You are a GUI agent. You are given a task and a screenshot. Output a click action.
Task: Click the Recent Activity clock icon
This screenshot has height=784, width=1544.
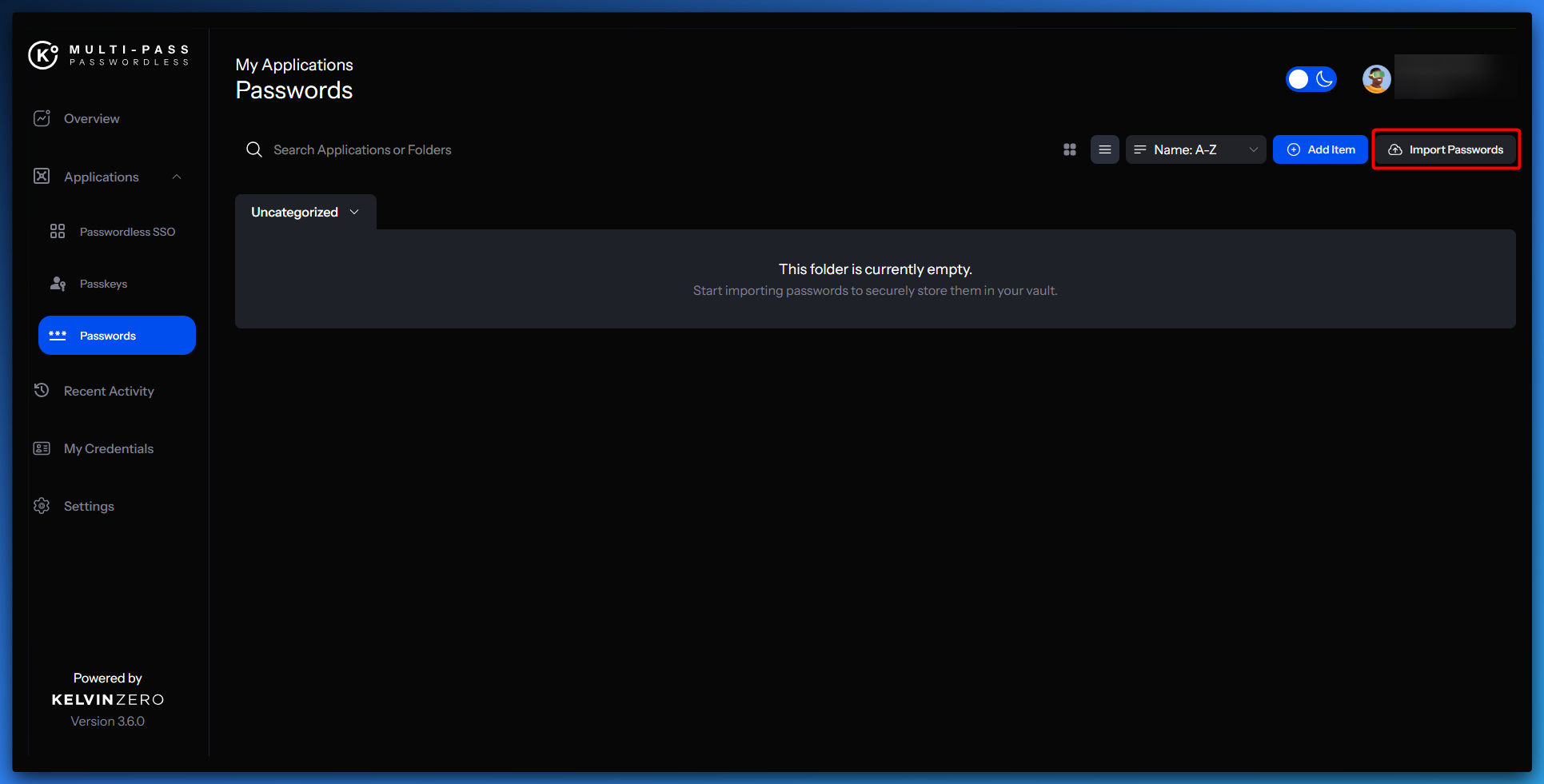tap(42, 391)
